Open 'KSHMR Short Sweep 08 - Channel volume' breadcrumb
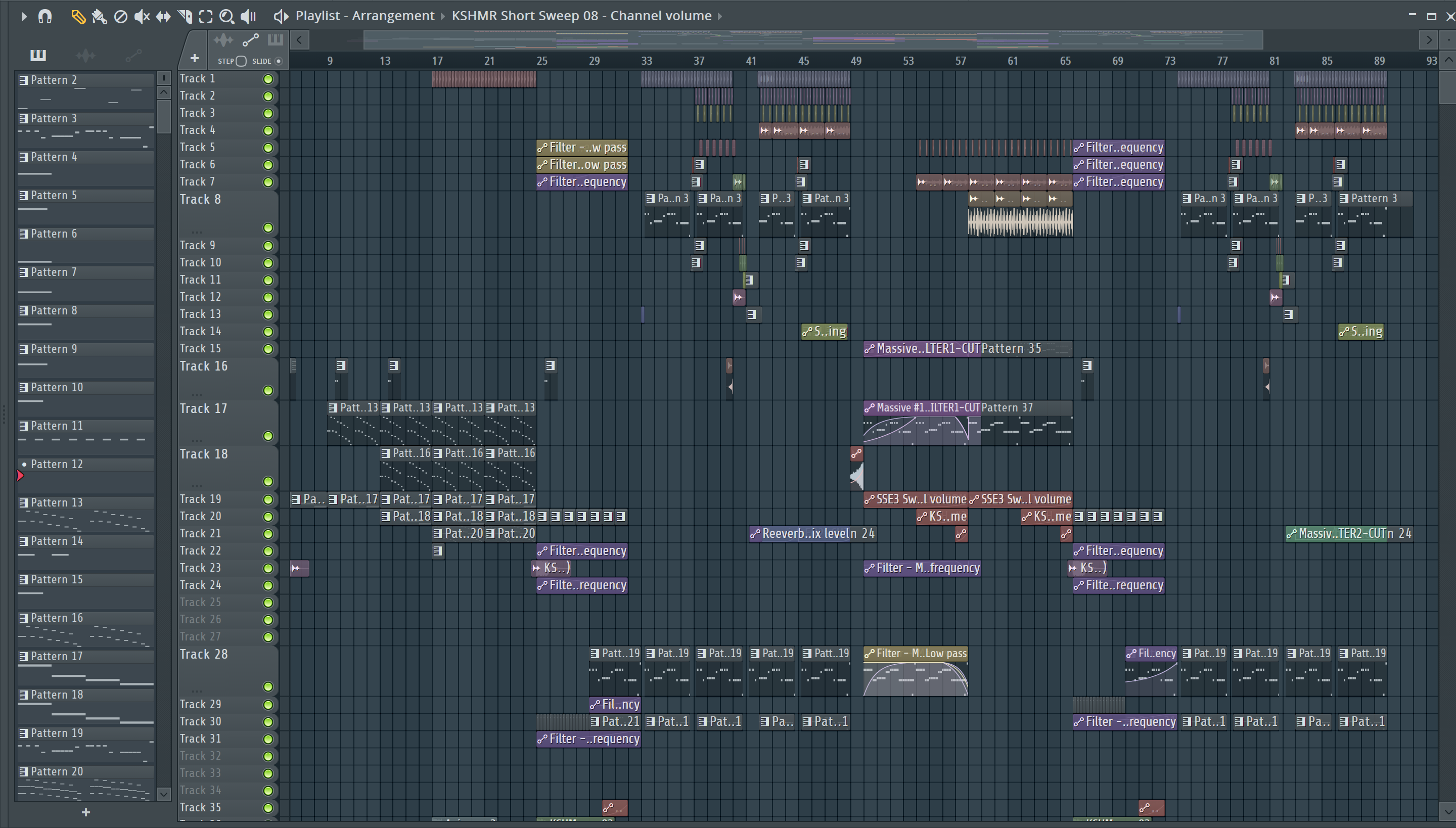 point(581,16)
